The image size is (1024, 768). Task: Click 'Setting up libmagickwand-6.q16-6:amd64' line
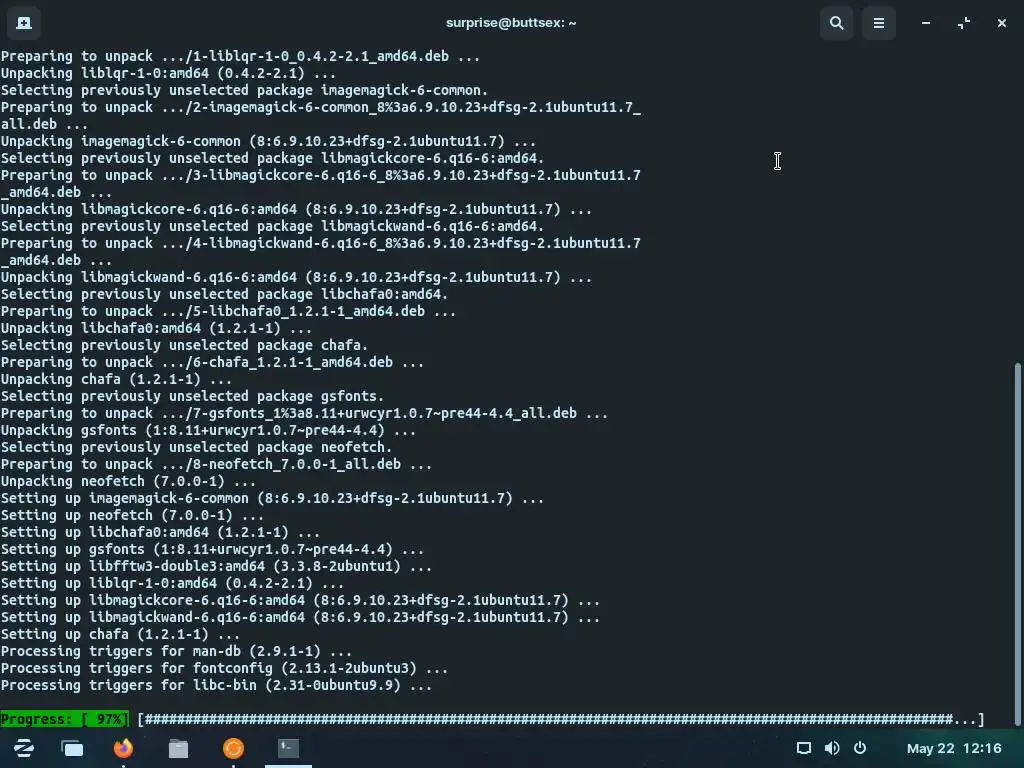tap(300, 617)
